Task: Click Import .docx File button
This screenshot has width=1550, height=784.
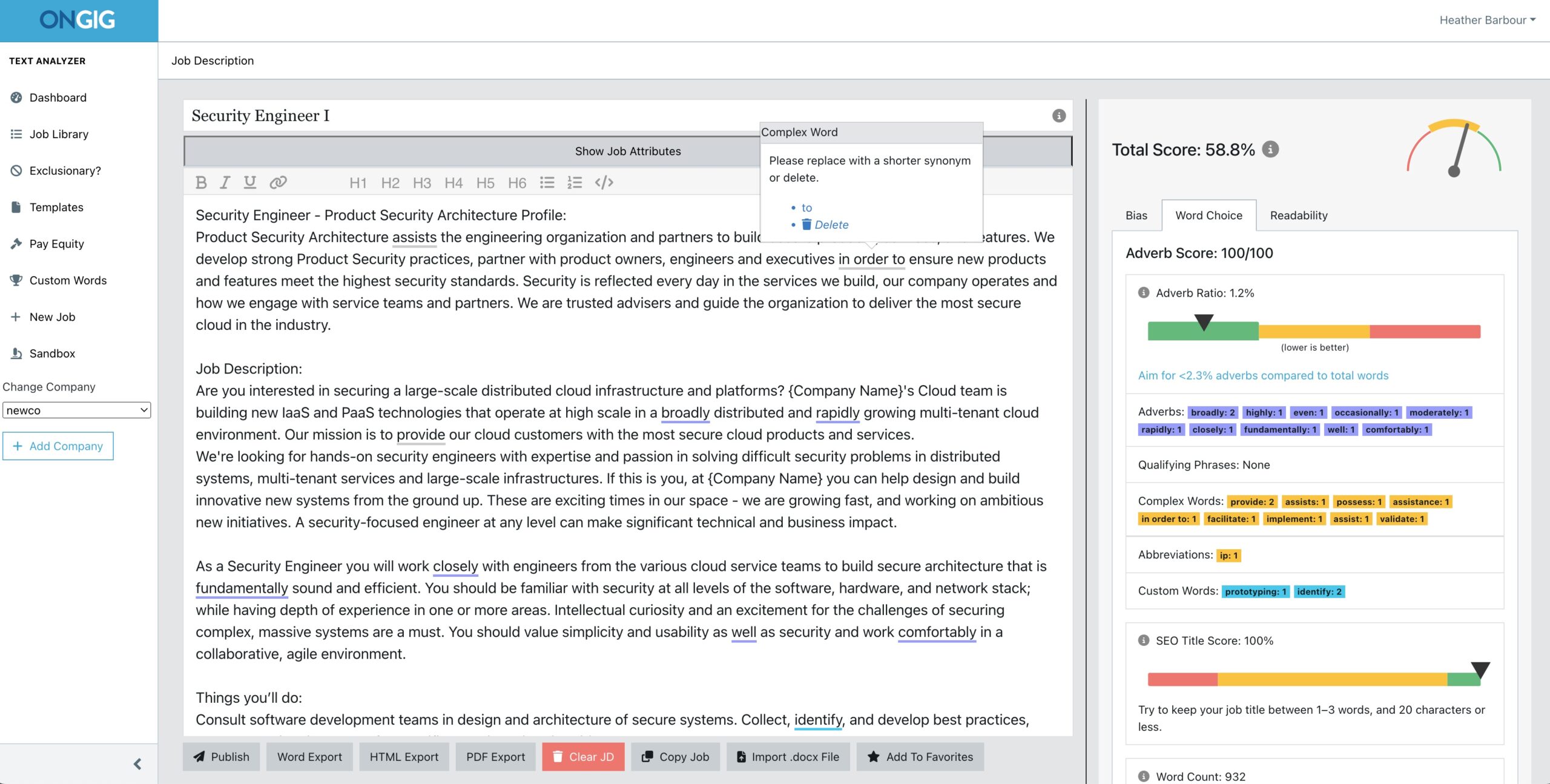Action: (x=788, y=757)
